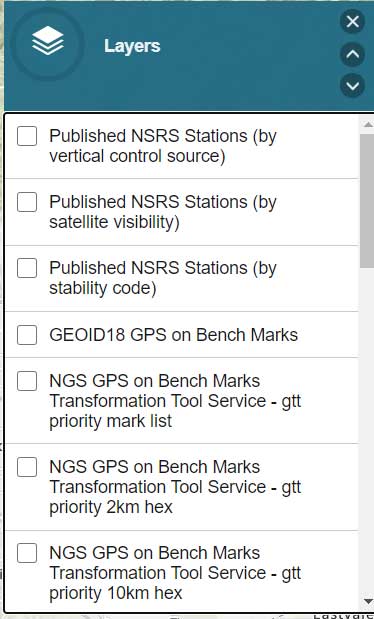
Task: Select the GEOID18 GPS on Bench Marks label
Action: (x=173, y=335)
